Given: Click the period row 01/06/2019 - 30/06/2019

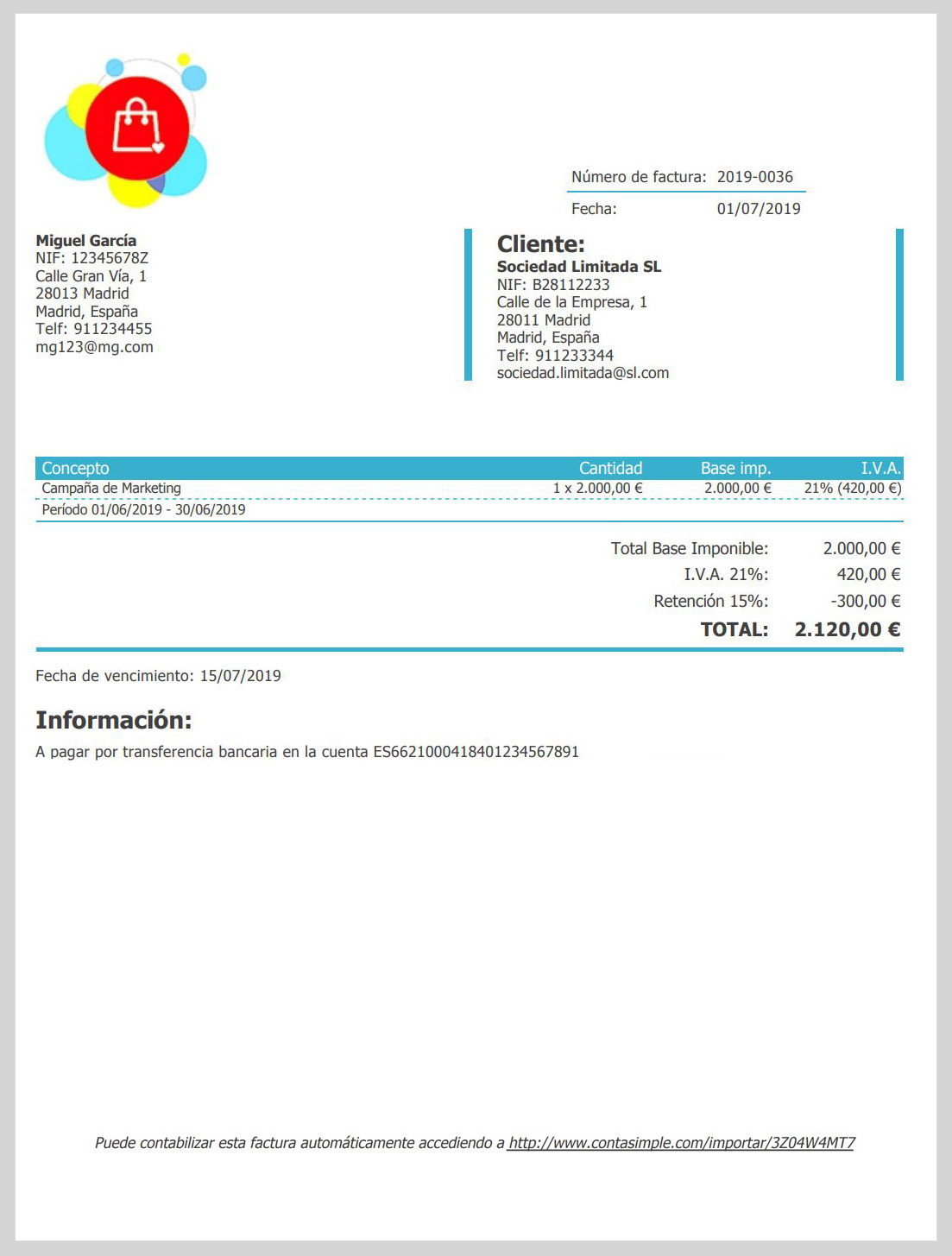Looking at the screenshot, I should pos(143,510).
